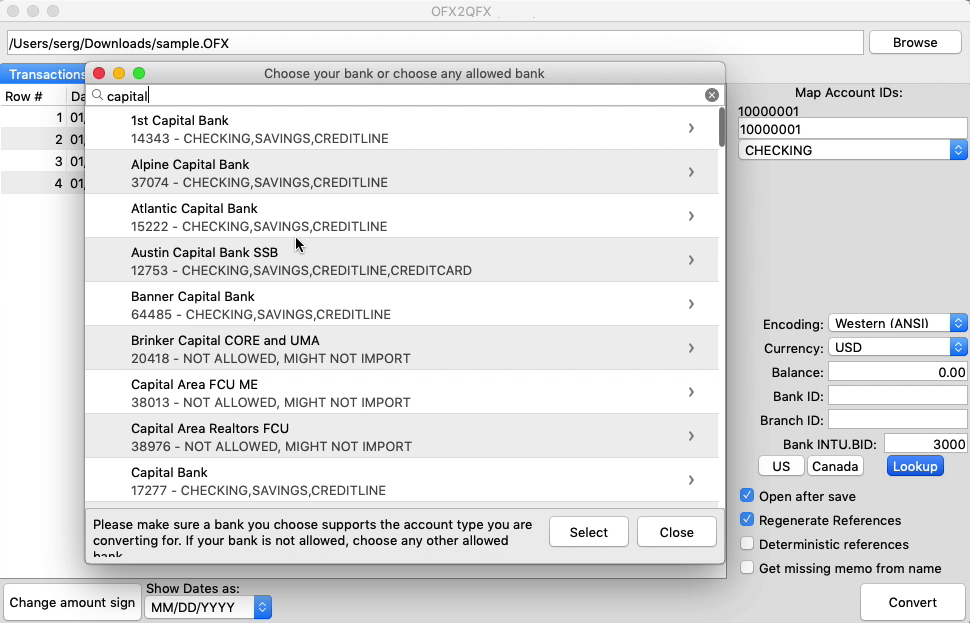Choose Brinker Capital CORE and UMA

point(401,348)
